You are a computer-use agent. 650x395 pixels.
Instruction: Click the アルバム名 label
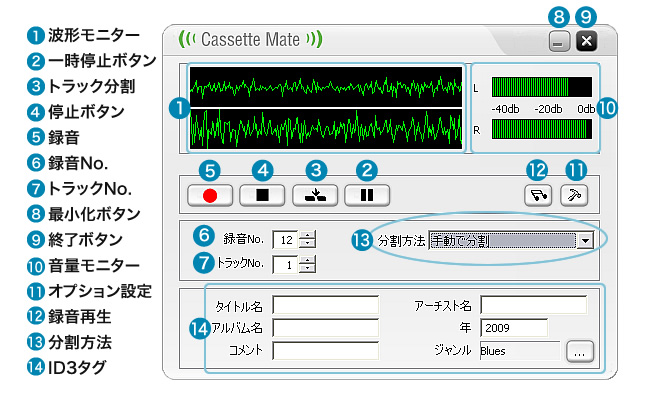237,328
